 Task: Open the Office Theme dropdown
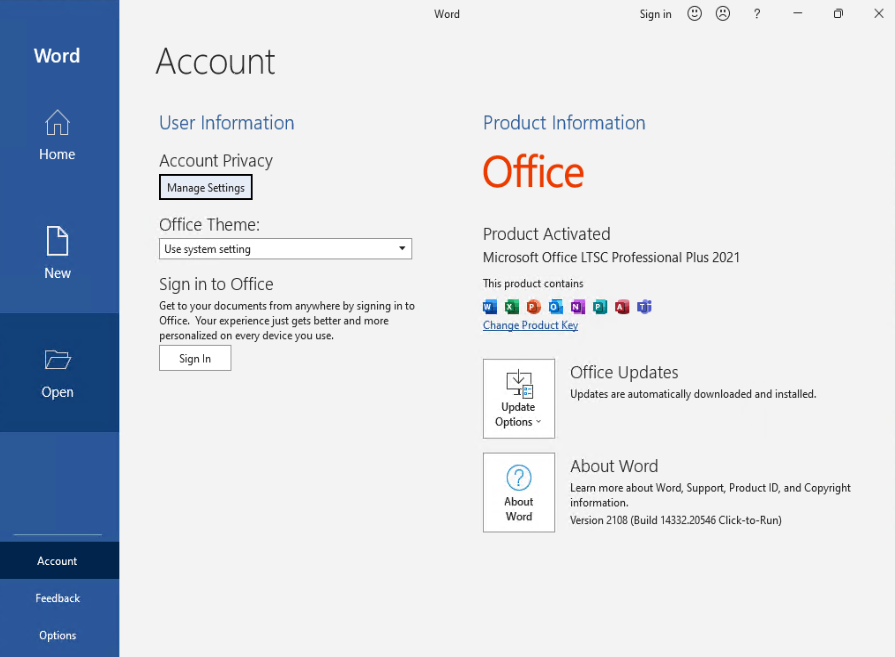(285, 249)
